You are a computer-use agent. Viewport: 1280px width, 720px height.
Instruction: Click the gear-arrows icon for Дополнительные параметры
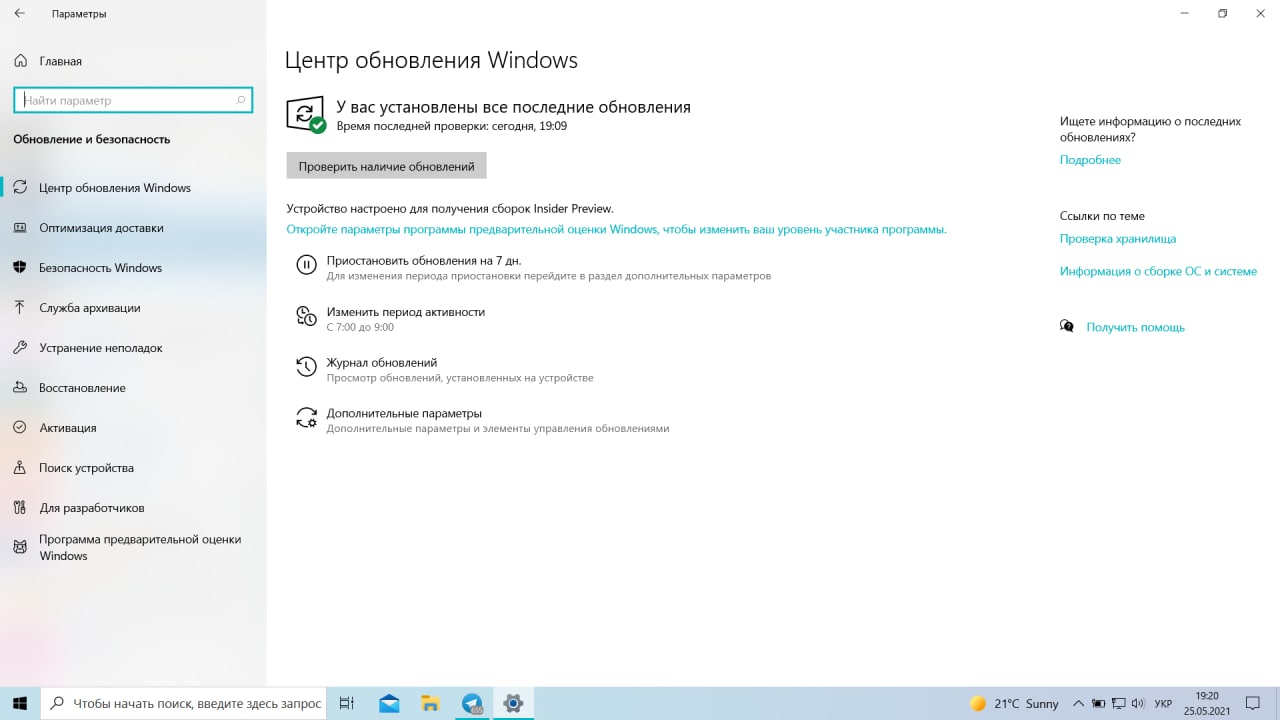[306, 417]
